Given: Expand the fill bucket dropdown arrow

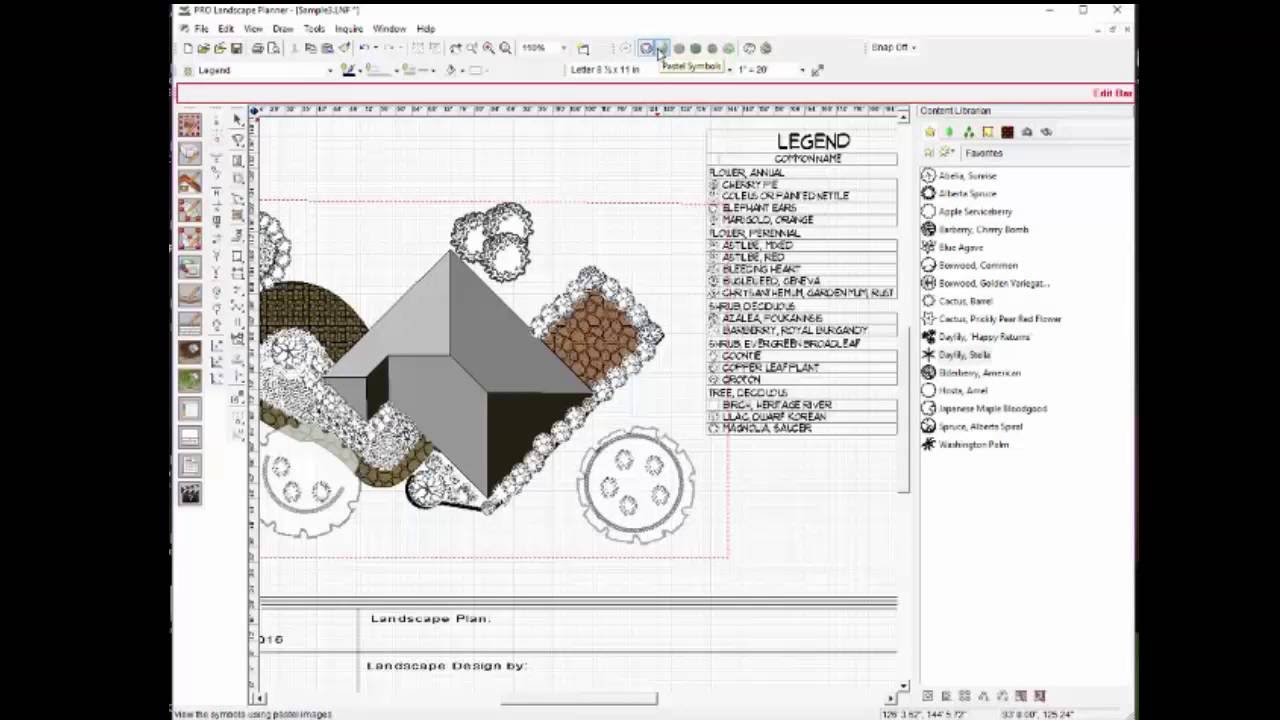Looking at the screenshot, I should coord(462,70).
